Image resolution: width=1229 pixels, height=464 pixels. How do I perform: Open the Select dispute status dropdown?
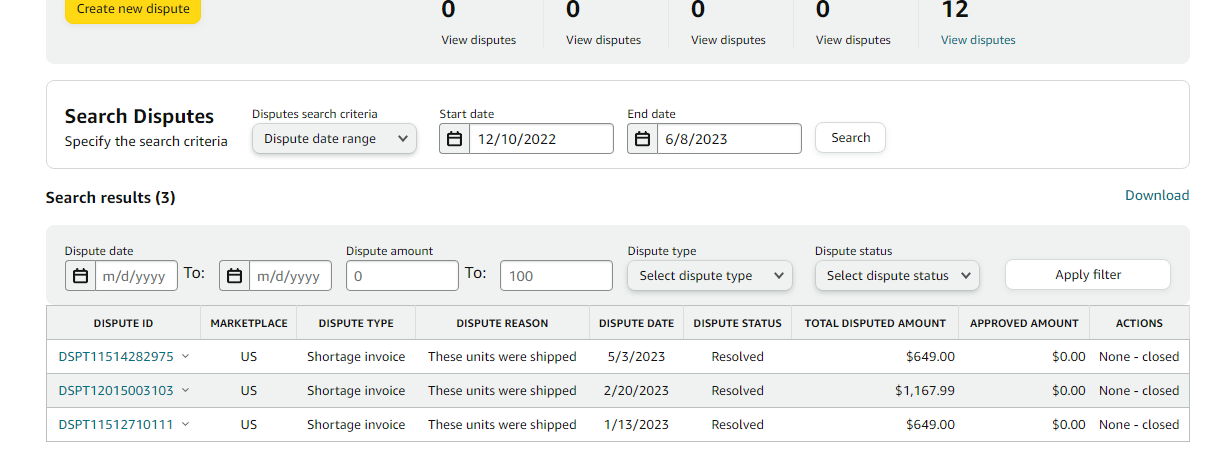point(897,276)
